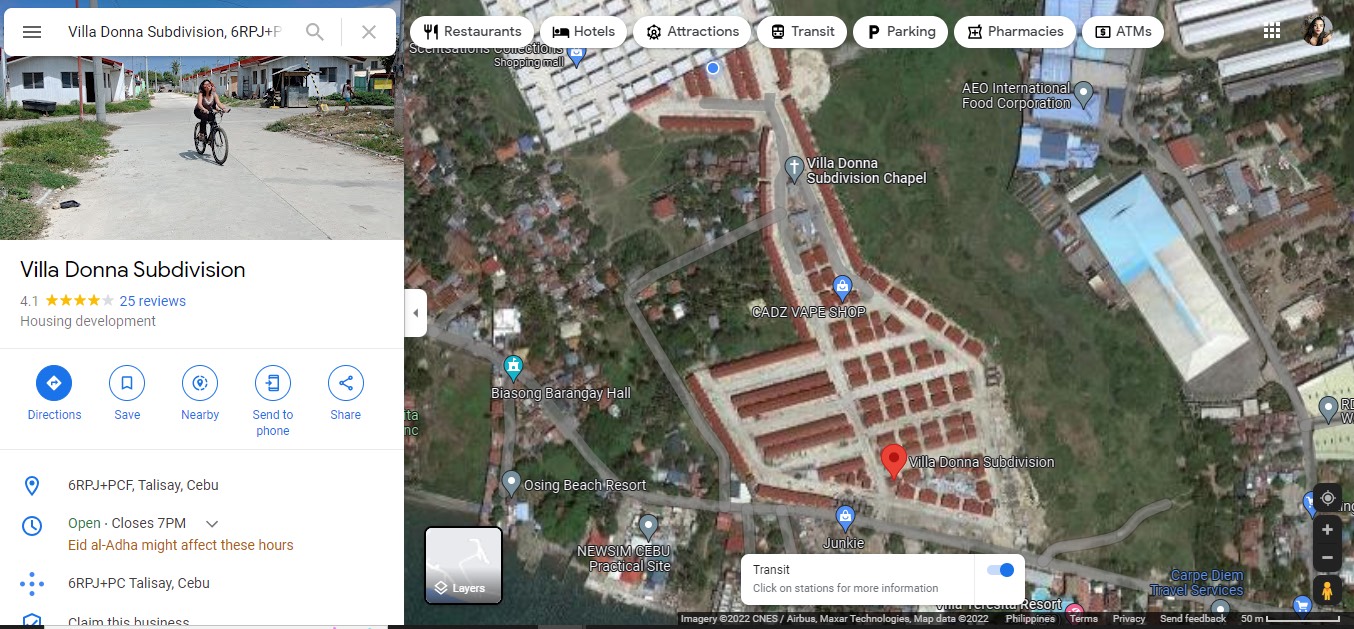Filter map by Restaurants
Image resolution: width=1354 pixels, height=629 pixels.
pos(471,32)
